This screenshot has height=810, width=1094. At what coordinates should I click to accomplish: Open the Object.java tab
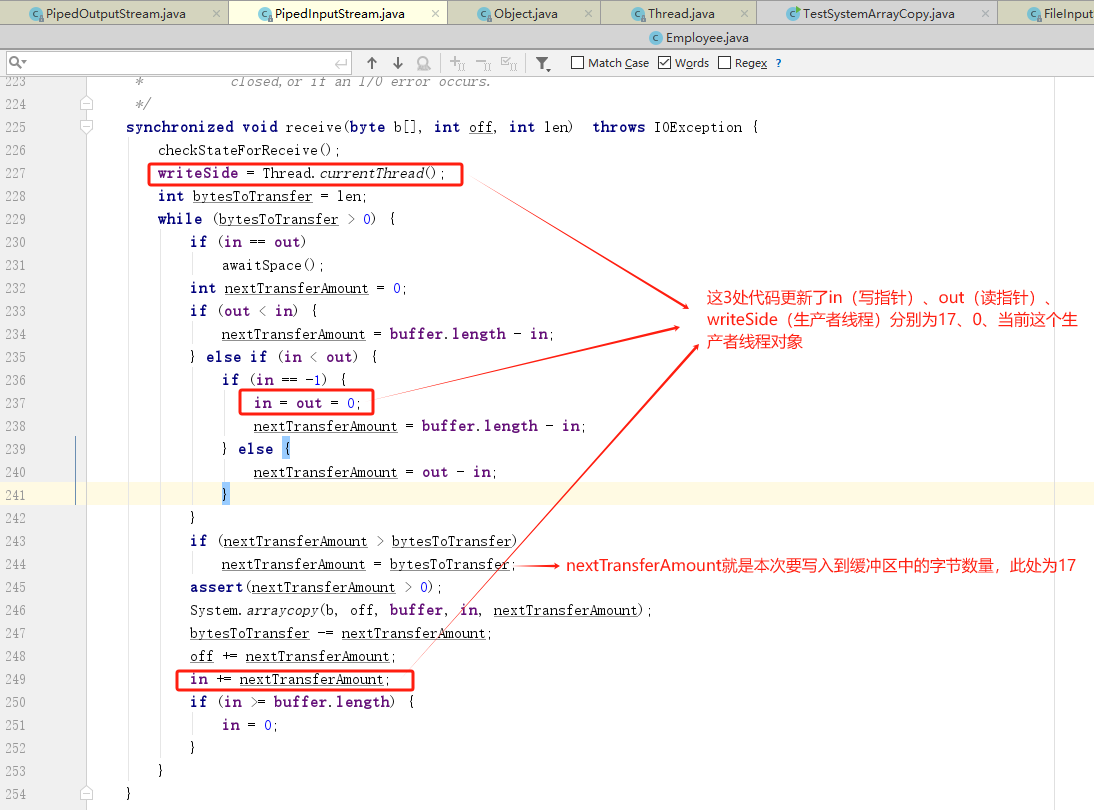point(525,13)
